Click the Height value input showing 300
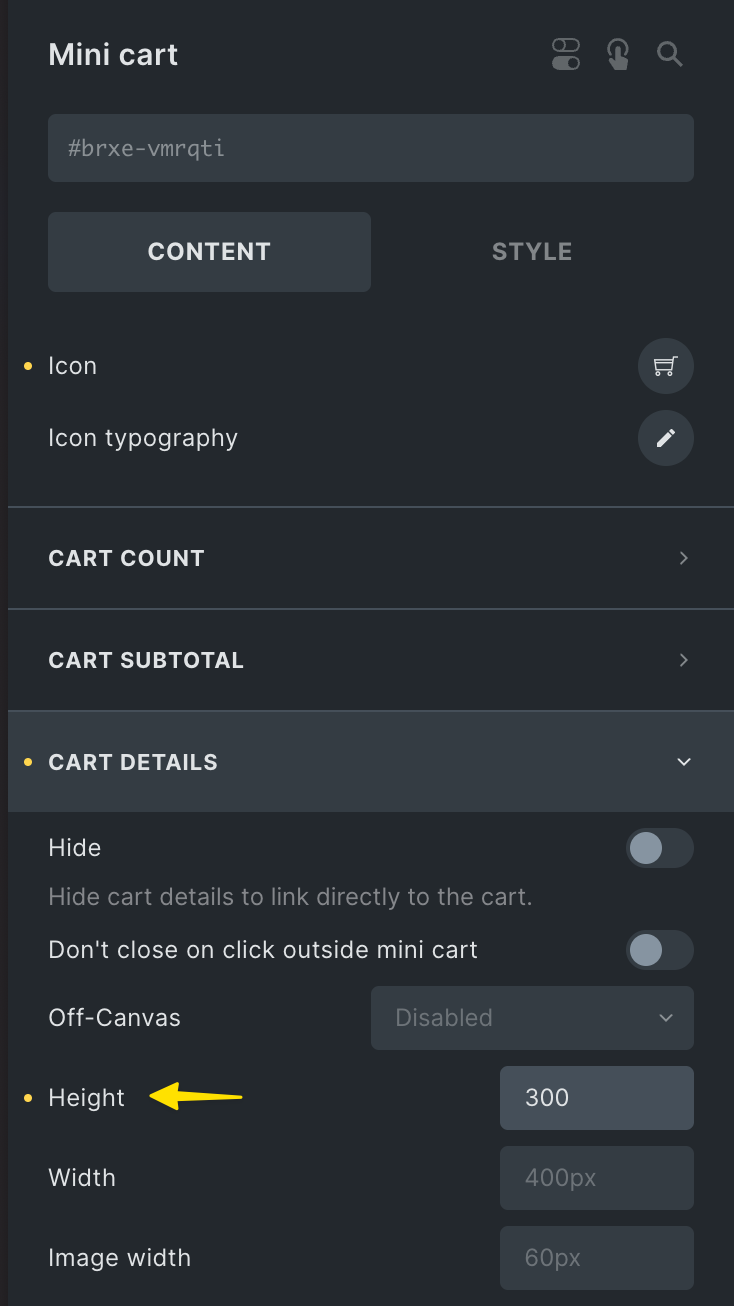The width and height of the screenshot is (734, 1306). click(596, 1097)
